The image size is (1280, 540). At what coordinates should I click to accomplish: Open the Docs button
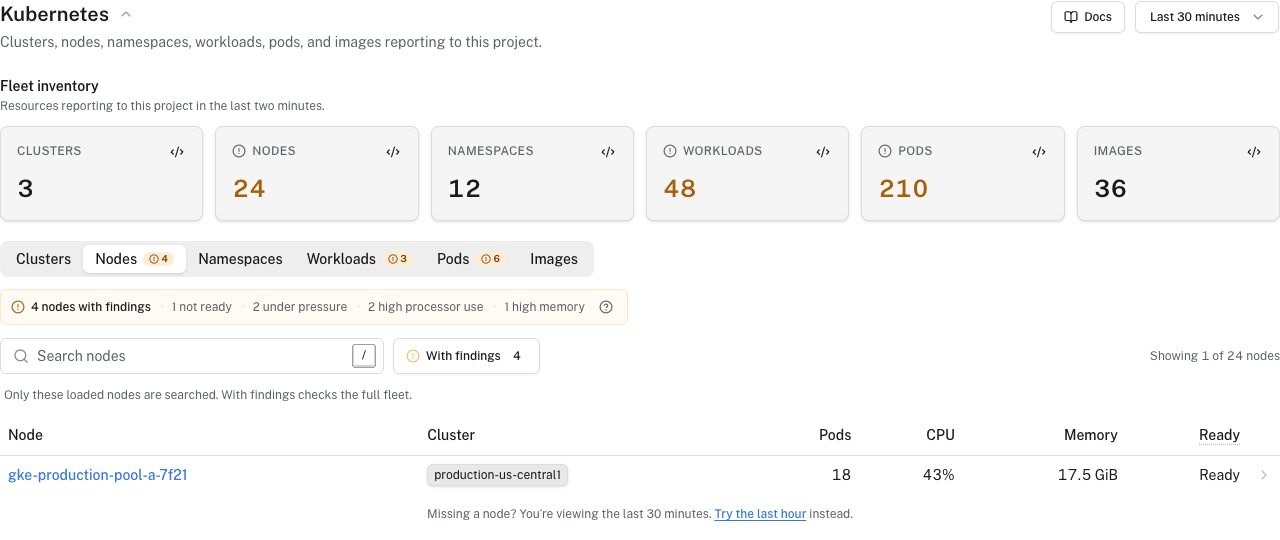coord(1088,17)
